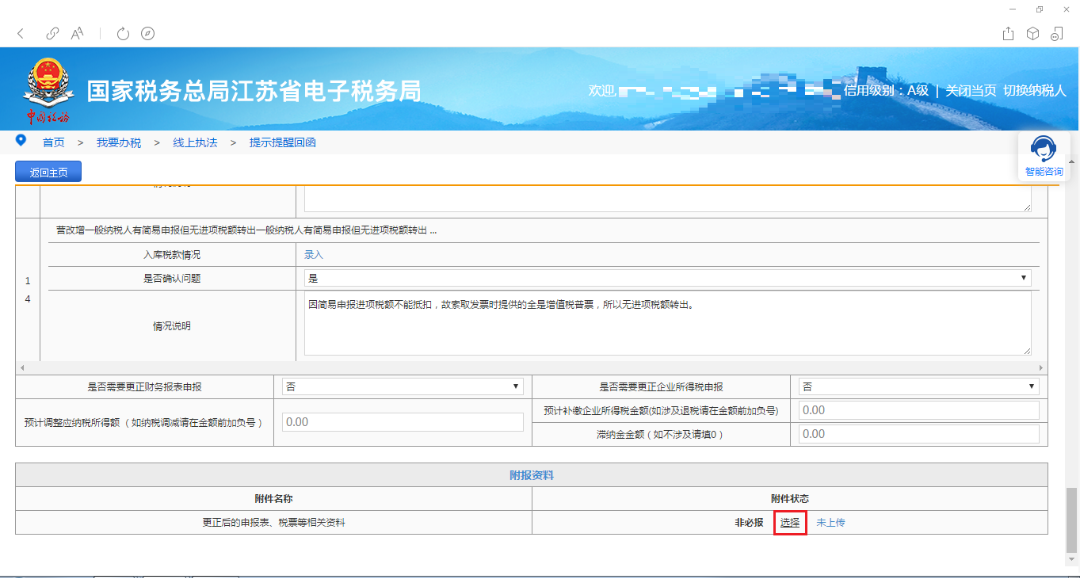The image size is (1080, 578).
Task: Click the tax bureau emblem logo
Action: coord(48,87)
